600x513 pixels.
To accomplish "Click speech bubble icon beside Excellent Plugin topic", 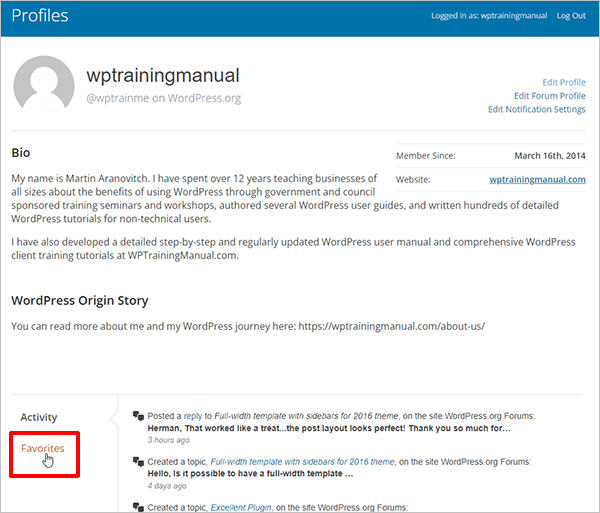I will click(138, 506).
